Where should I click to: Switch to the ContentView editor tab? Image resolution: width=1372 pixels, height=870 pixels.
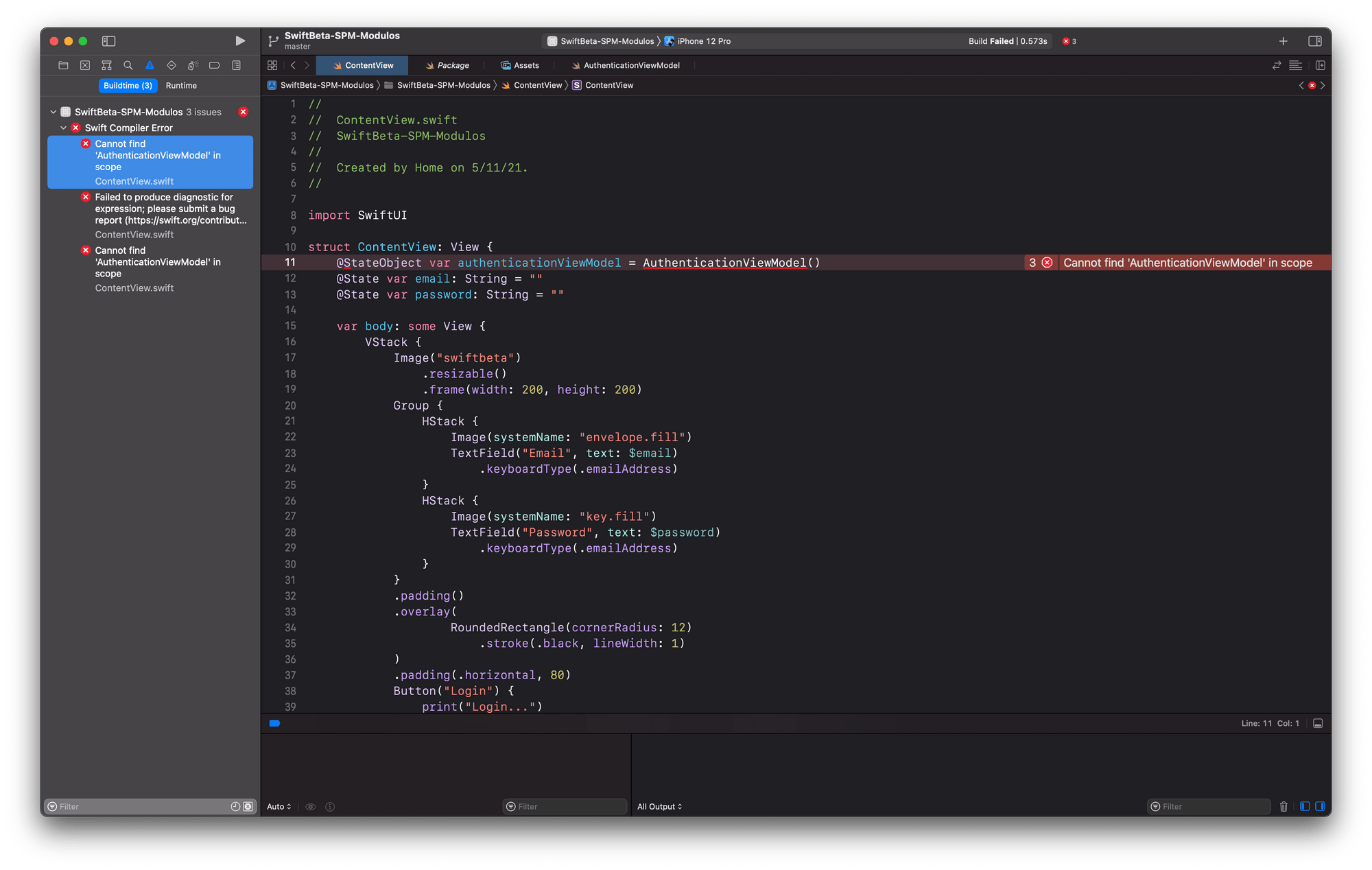tap(362, 65)
